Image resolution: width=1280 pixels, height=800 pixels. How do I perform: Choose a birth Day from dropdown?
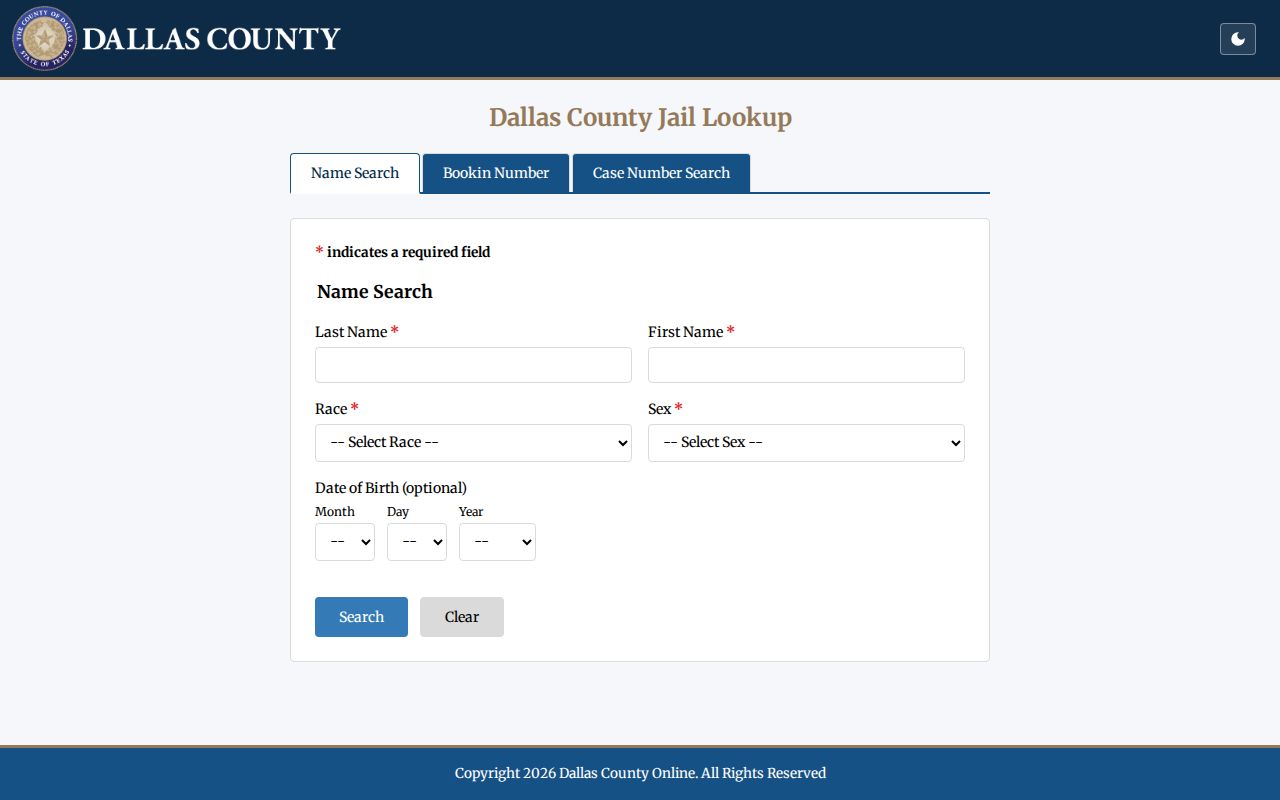click(x=417, y=542)
